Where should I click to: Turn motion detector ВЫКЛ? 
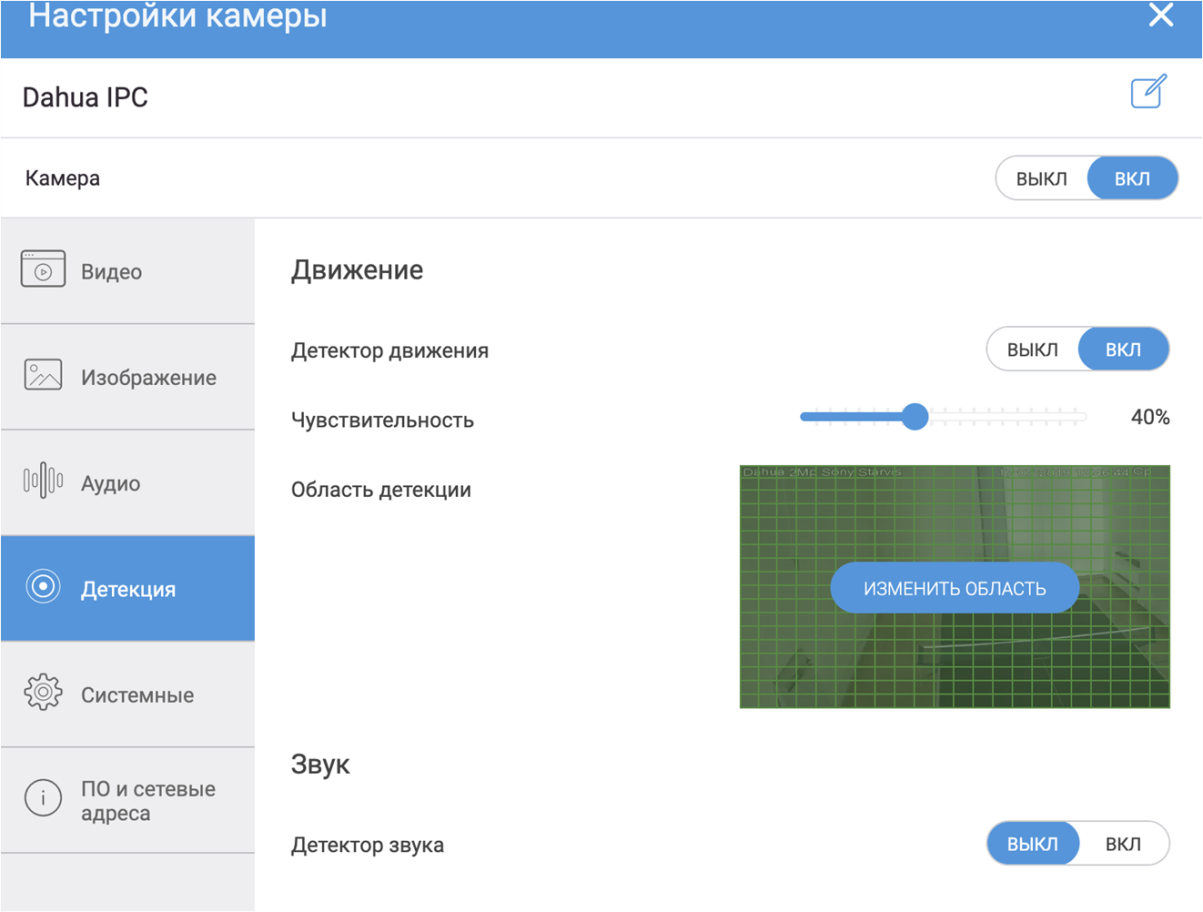(x=1032, y=351)
